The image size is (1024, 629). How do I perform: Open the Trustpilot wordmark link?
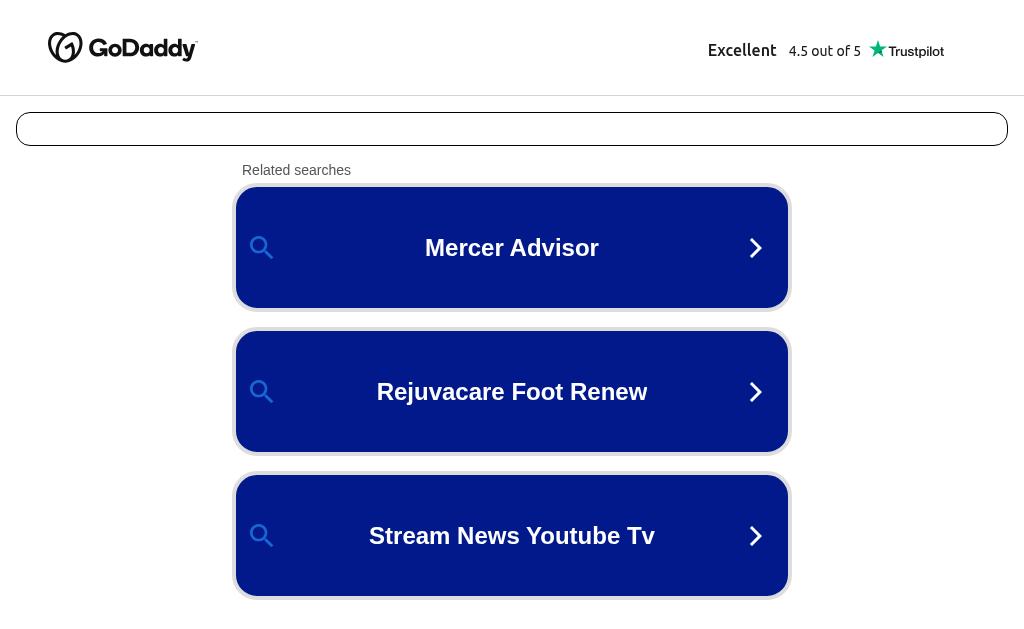point(916,51)
